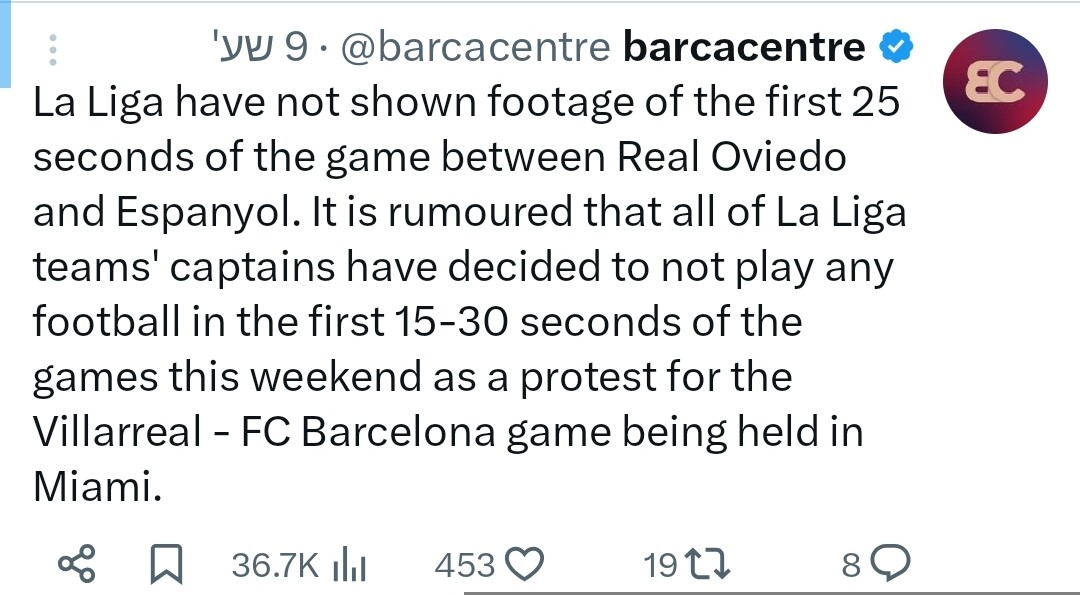Open the three-dot more options menu
This screenshot has height=595, width=1080.
coord(52,48)
